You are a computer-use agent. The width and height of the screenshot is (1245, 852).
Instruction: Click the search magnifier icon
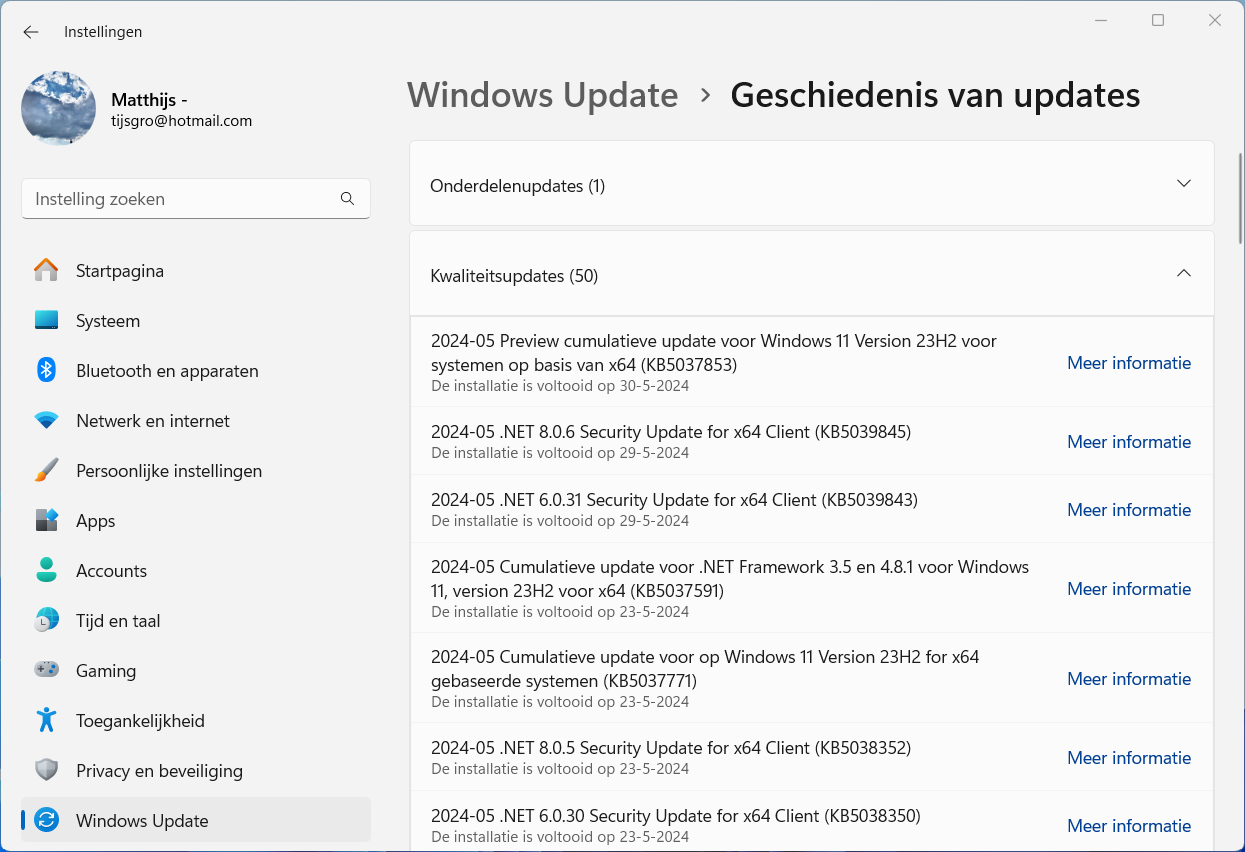tap(347, 199)
